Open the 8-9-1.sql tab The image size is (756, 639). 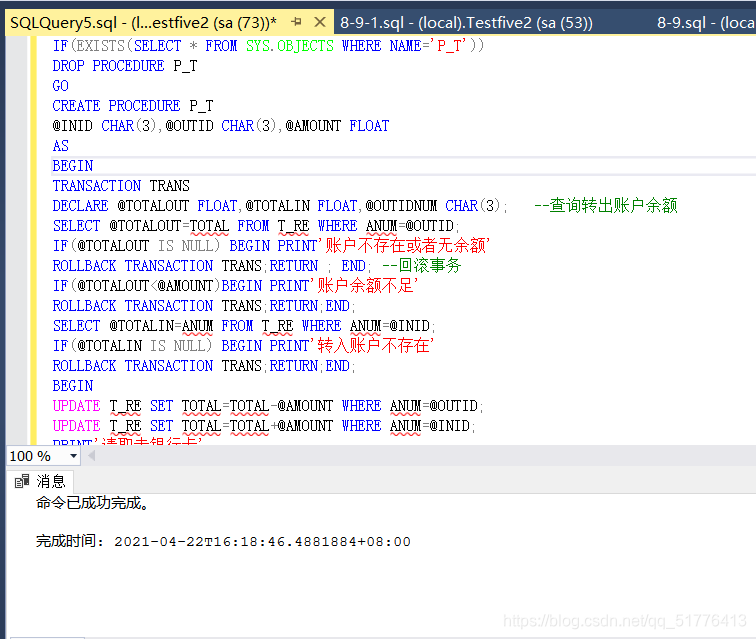[x=466, y=23]
